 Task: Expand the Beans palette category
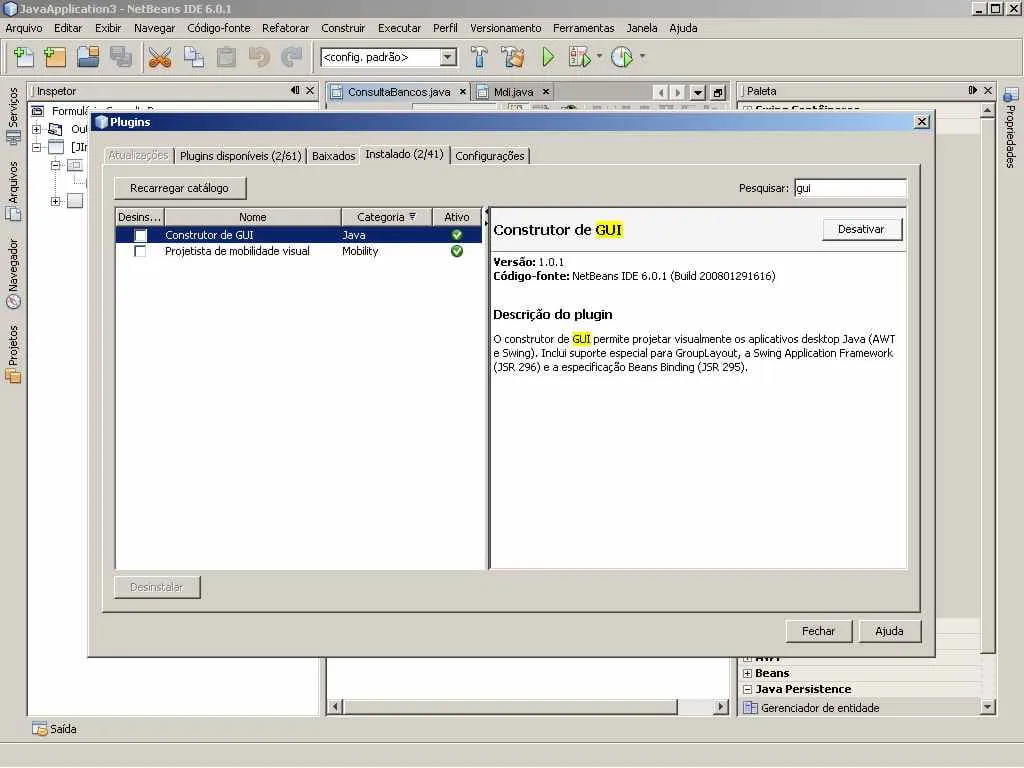(747, 673)
